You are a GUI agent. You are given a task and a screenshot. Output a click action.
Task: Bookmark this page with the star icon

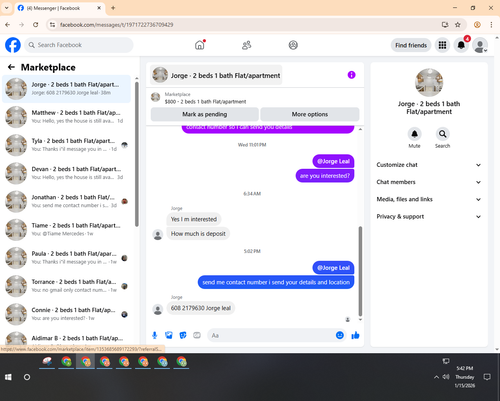point(458,25)
